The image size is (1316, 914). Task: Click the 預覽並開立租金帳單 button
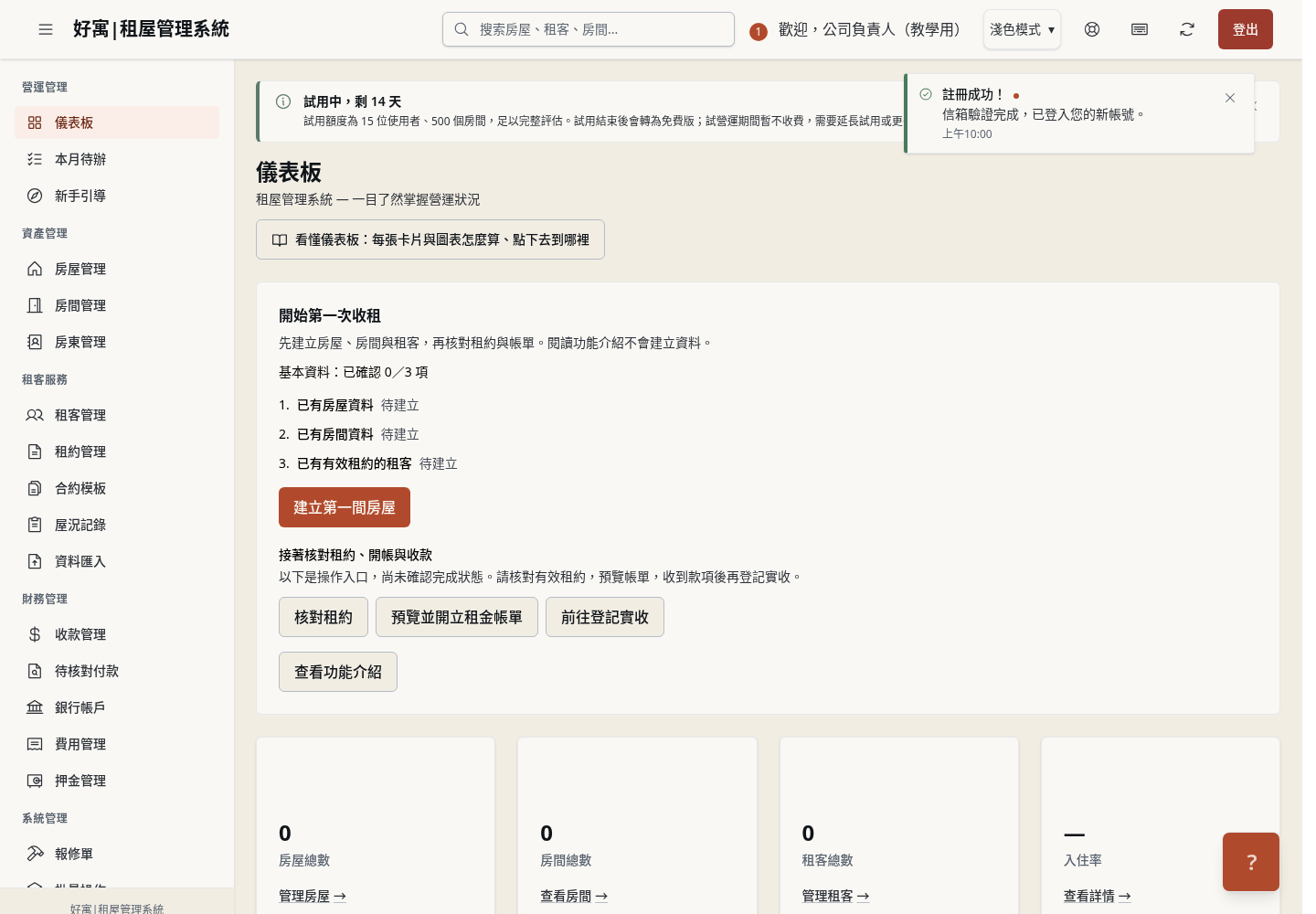(x=457, y=617)
